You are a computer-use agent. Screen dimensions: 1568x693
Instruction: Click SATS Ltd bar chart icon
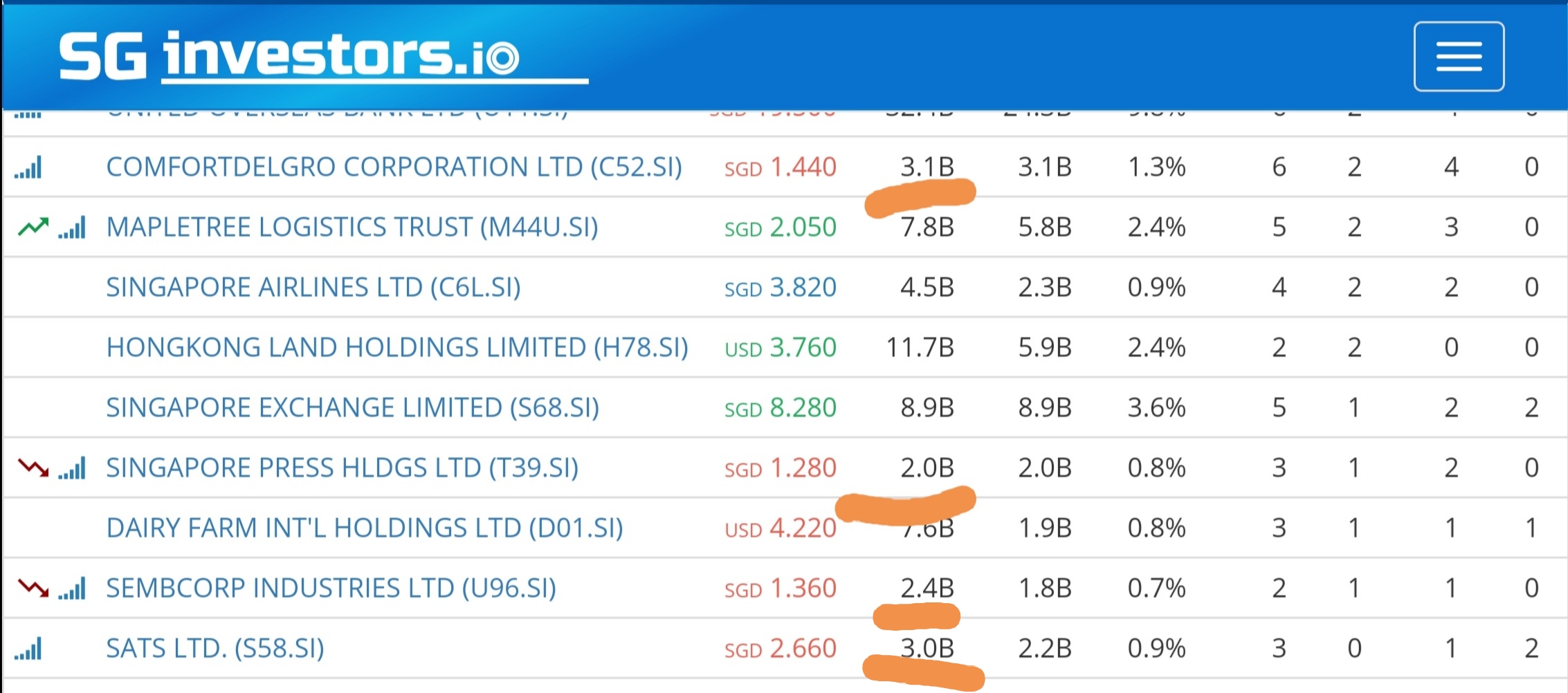[28, 649]
